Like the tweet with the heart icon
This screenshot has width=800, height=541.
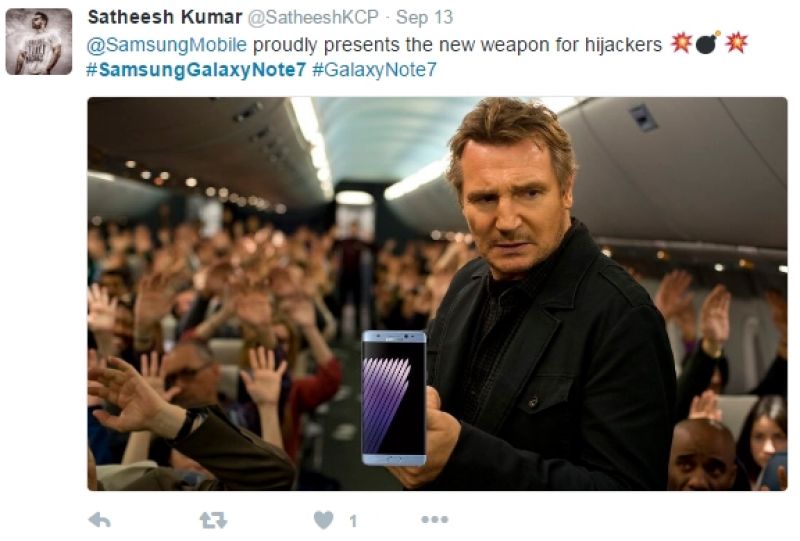tap(323, 520)
